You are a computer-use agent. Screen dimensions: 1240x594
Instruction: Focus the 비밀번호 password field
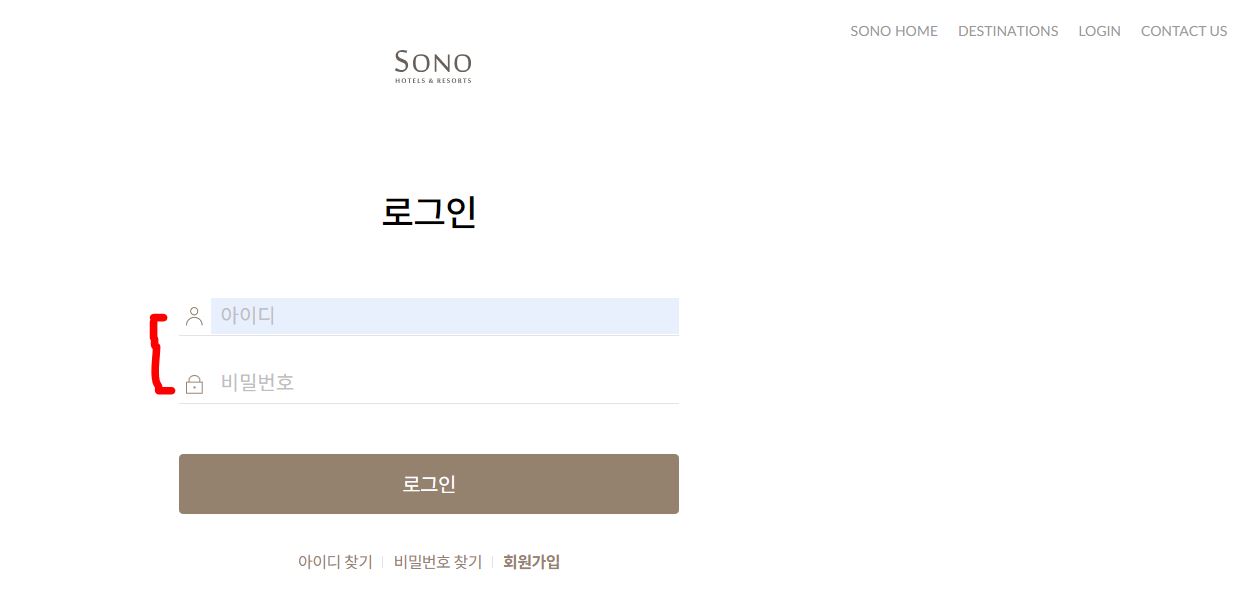pos(445,383)
